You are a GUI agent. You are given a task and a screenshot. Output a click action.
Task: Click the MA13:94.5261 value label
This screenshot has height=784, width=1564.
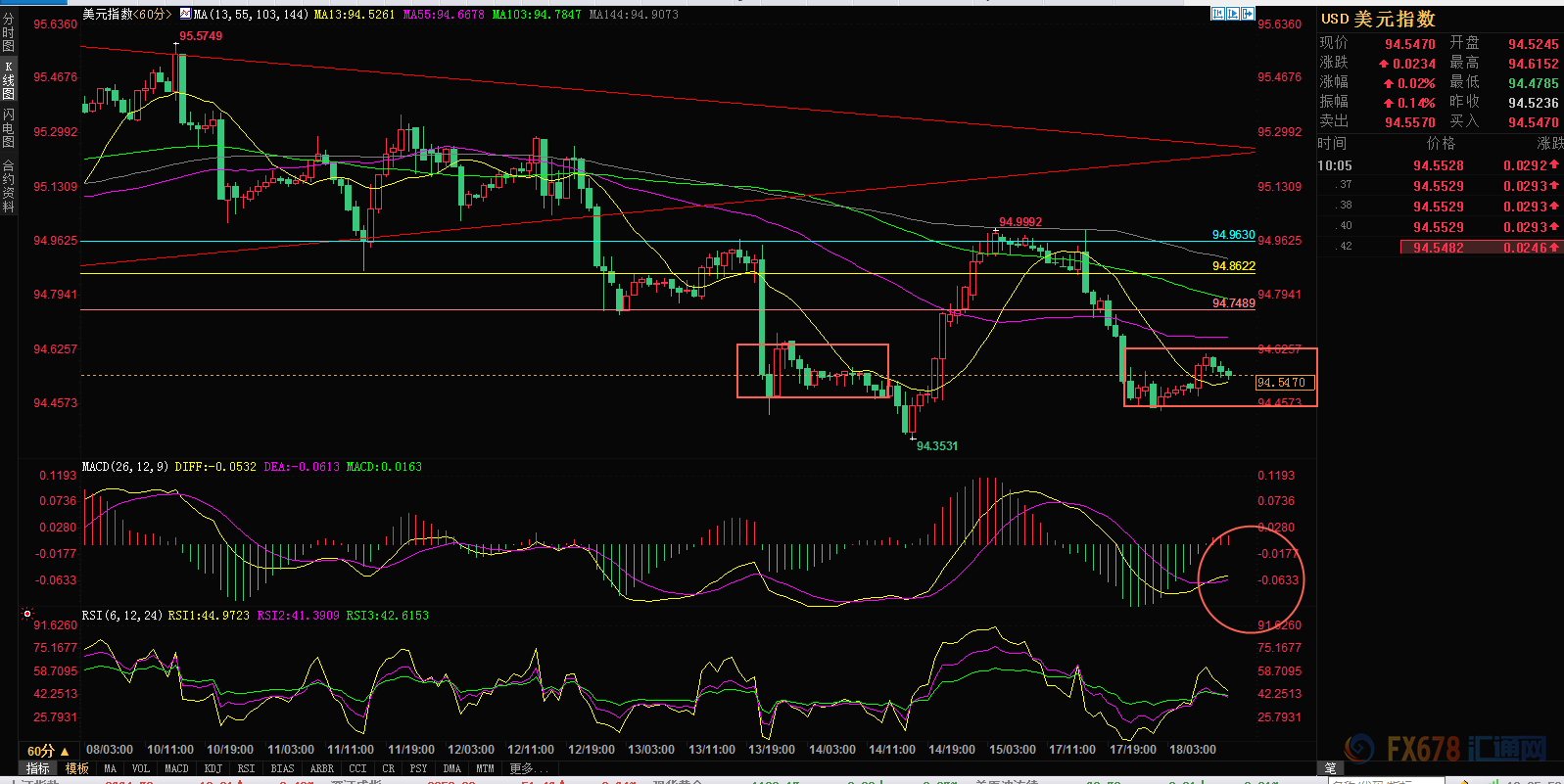tap(355, 15)
